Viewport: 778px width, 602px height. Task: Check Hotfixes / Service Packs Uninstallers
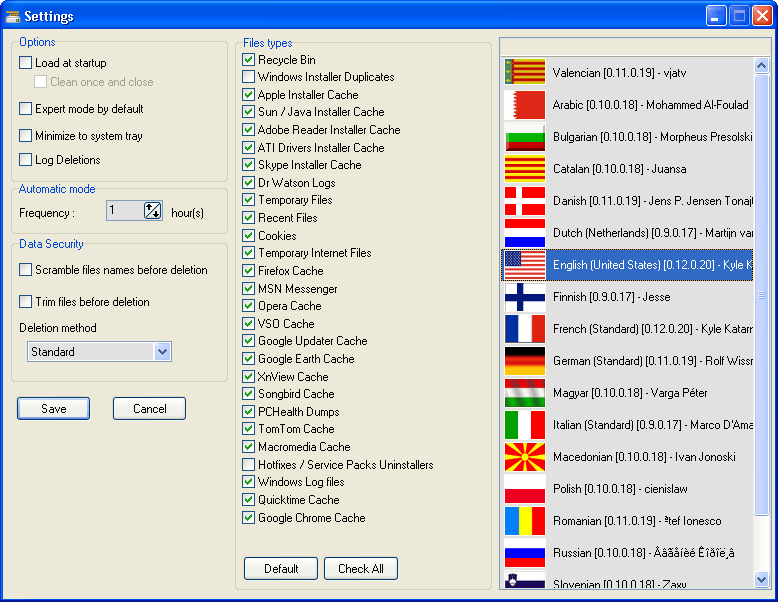(x=249, y=465)
